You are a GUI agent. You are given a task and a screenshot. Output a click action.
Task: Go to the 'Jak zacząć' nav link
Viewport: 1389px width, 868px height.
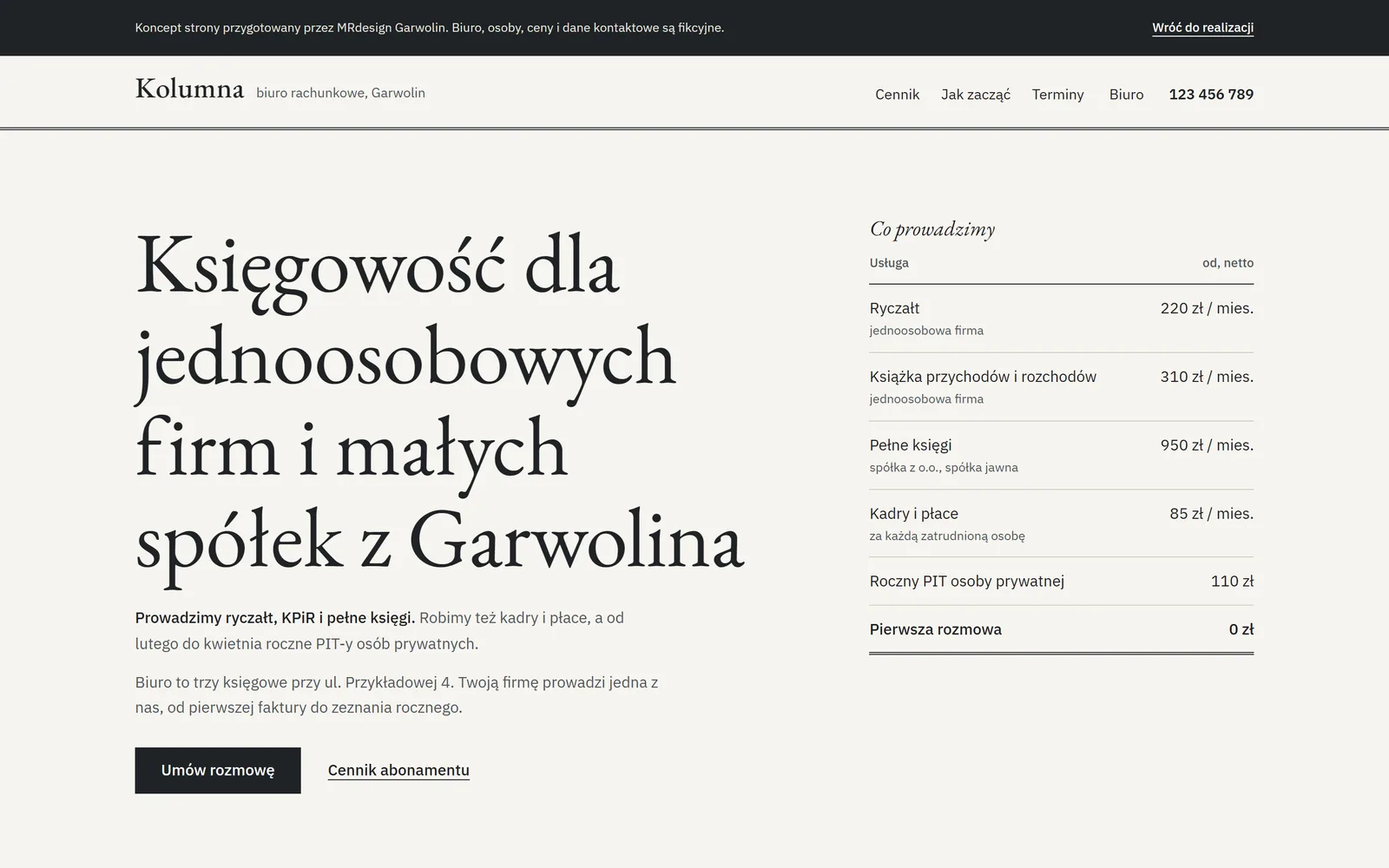tap(976, 95)
